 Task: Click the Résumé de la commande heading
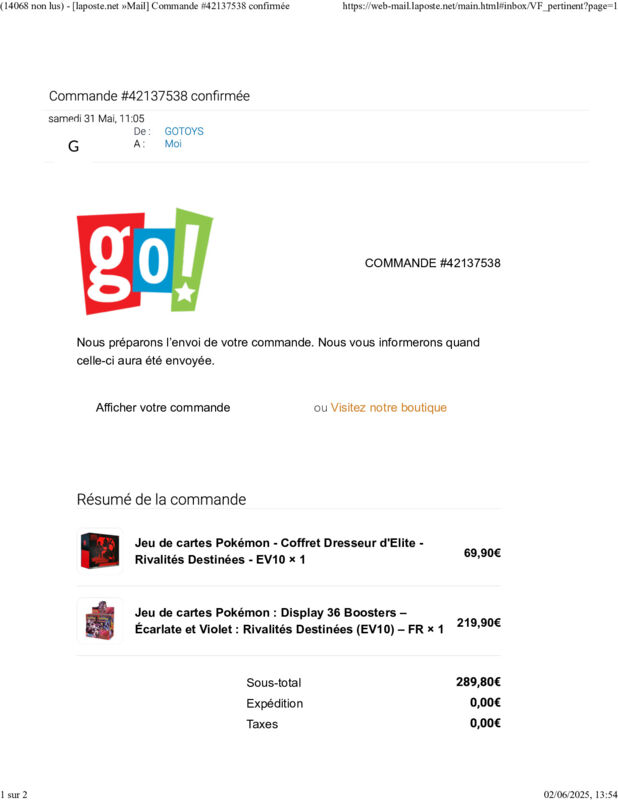(161, 499)
